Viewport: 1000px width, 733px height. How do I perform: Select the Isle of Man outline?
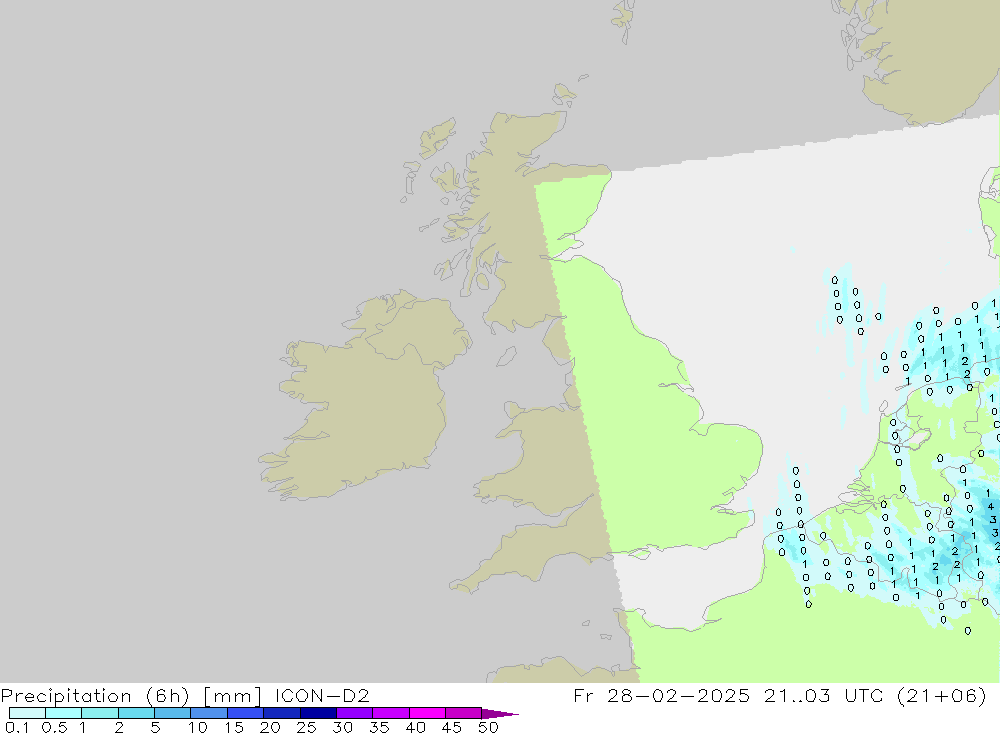pos(506,357)
